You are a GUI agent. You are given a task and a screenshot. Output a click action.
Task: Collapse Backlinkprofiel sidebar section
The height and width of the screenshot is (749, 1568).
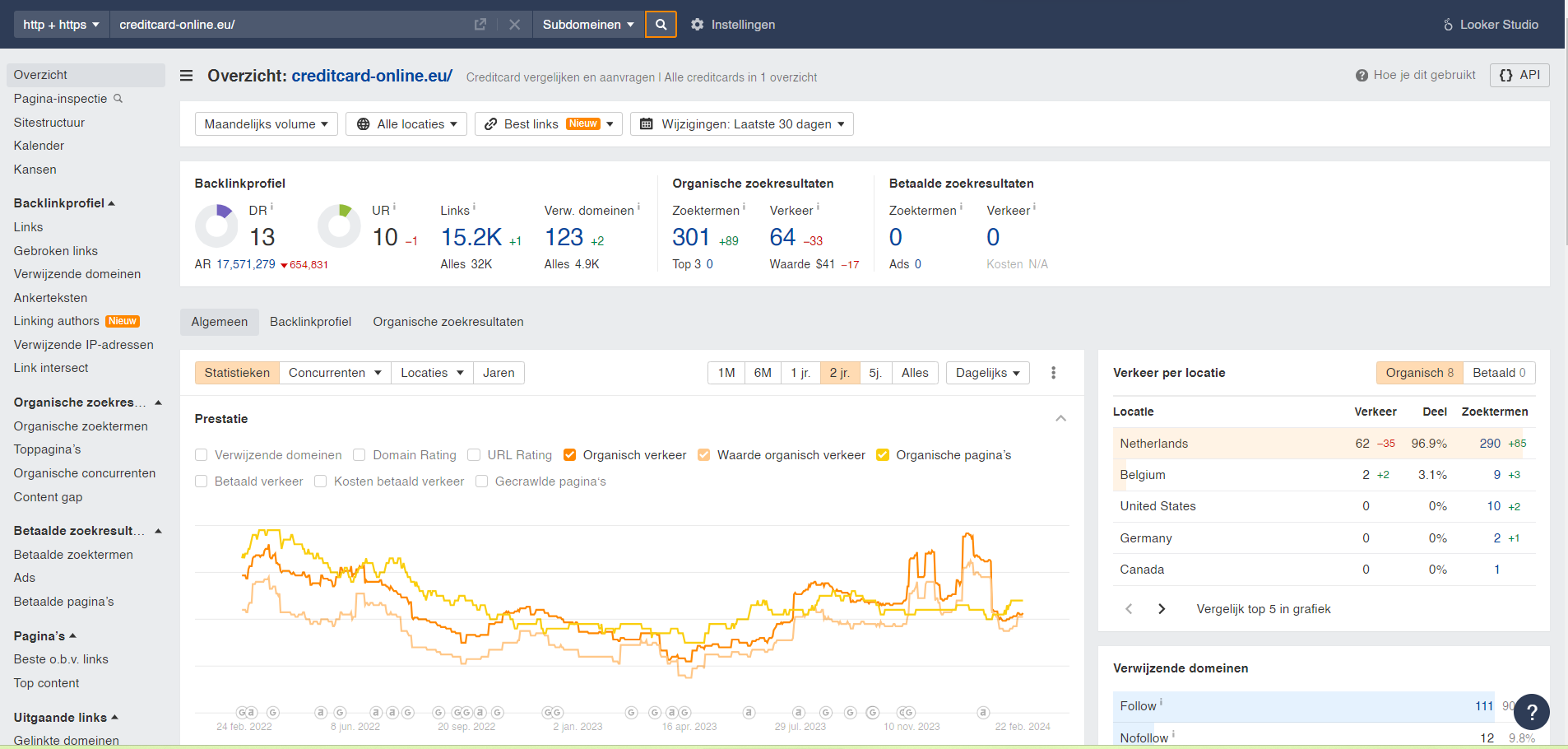click(x=64, y=203)
